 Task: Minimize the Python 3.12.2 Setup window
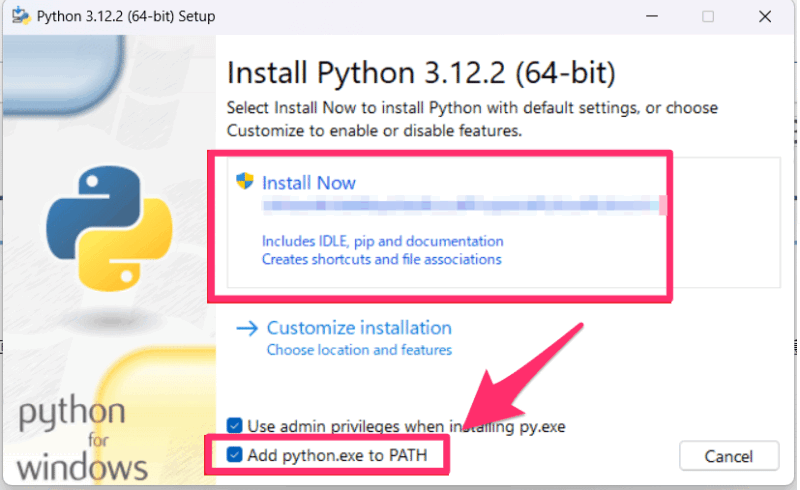click(x=652, y=16)
